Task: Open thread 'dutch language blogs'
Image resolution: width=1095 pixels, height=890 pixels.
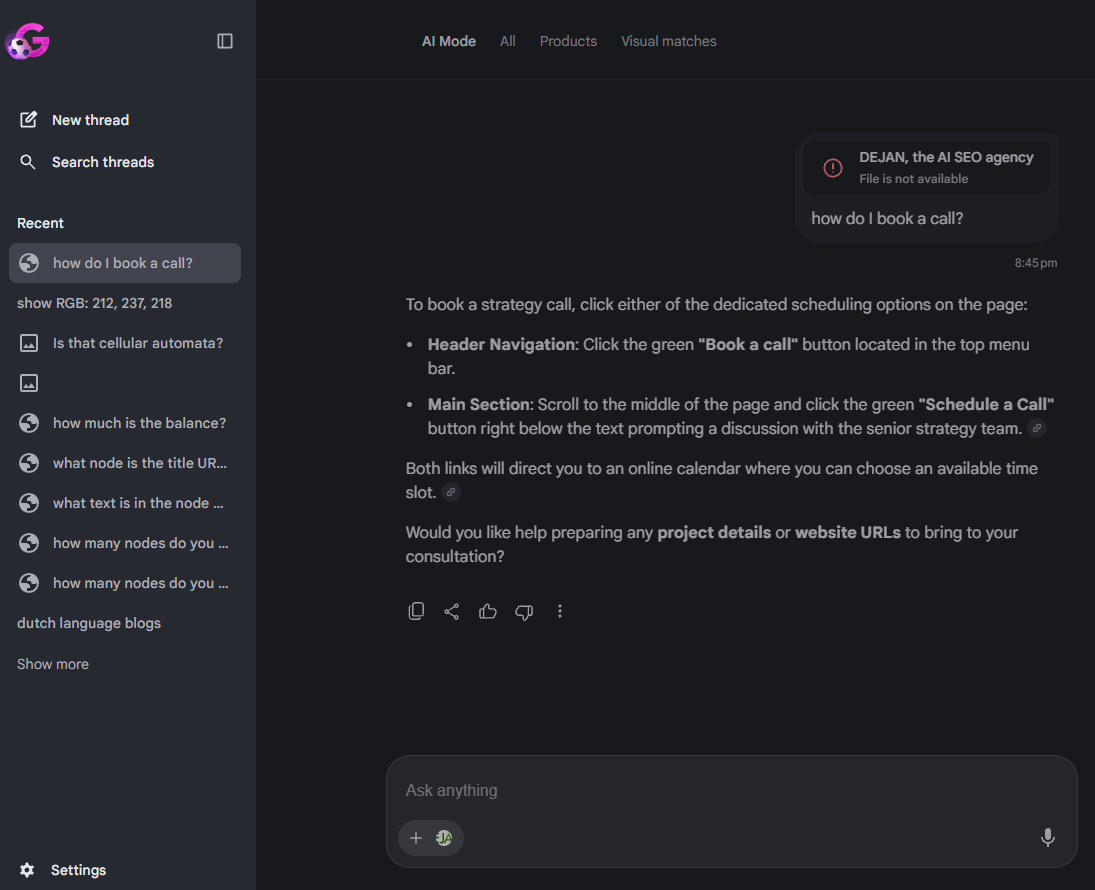Action: (89, 623)
